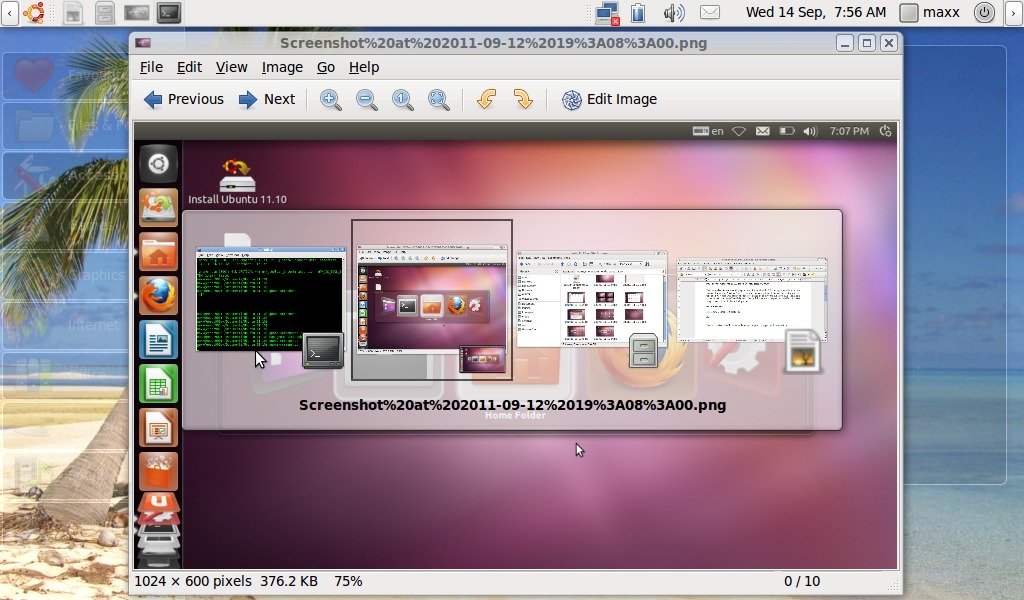1024x600 pixels.
Task: Select the image viewer thumbnail in switcher
Action: 432,300
